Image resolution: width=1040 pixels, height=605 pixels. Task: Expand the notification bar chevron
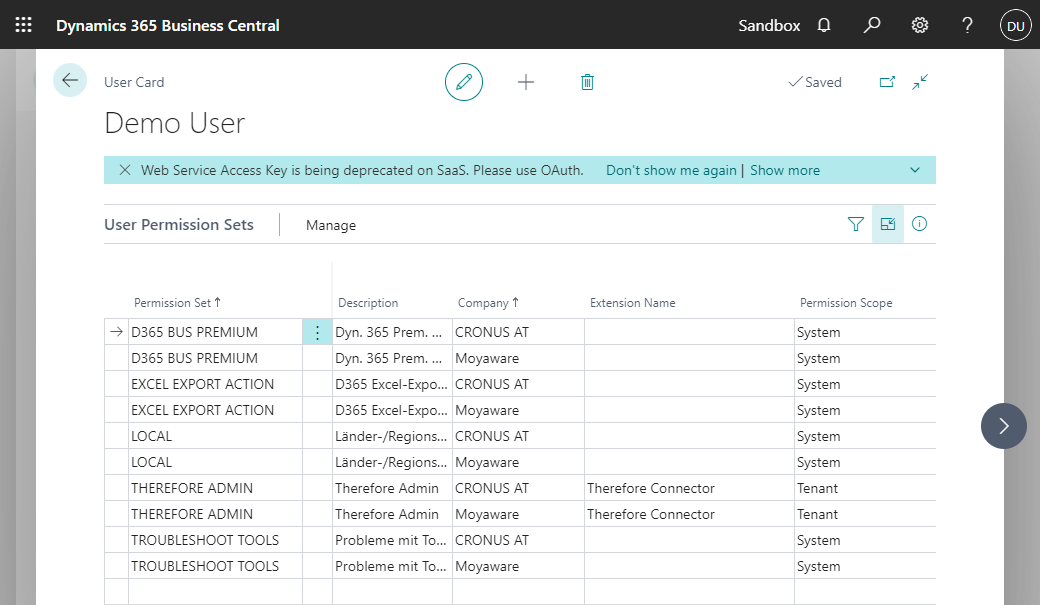click(915, 170)
